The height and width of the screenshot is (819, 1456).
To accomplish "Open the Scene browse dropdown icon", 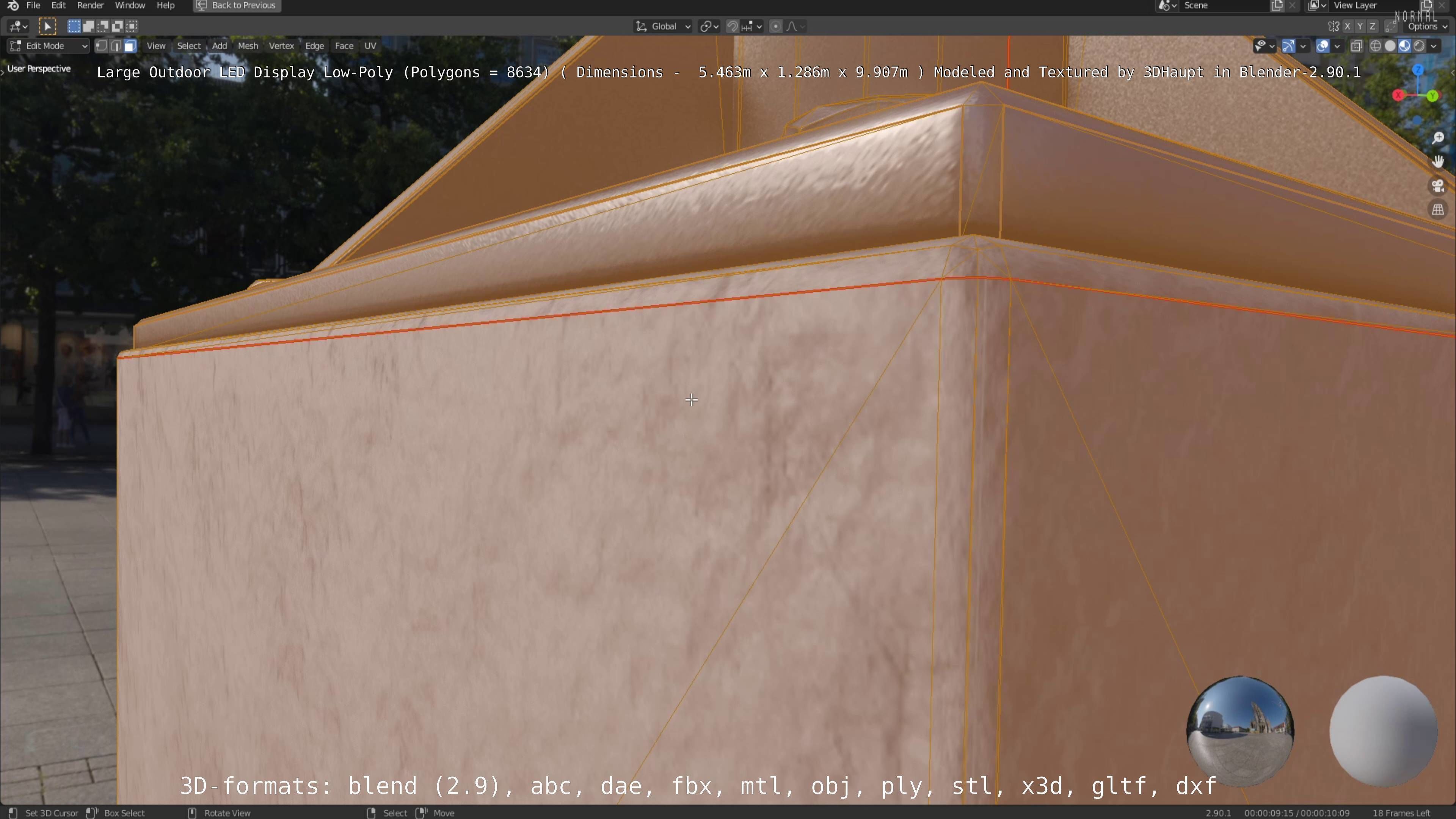I will point(1168,6).
